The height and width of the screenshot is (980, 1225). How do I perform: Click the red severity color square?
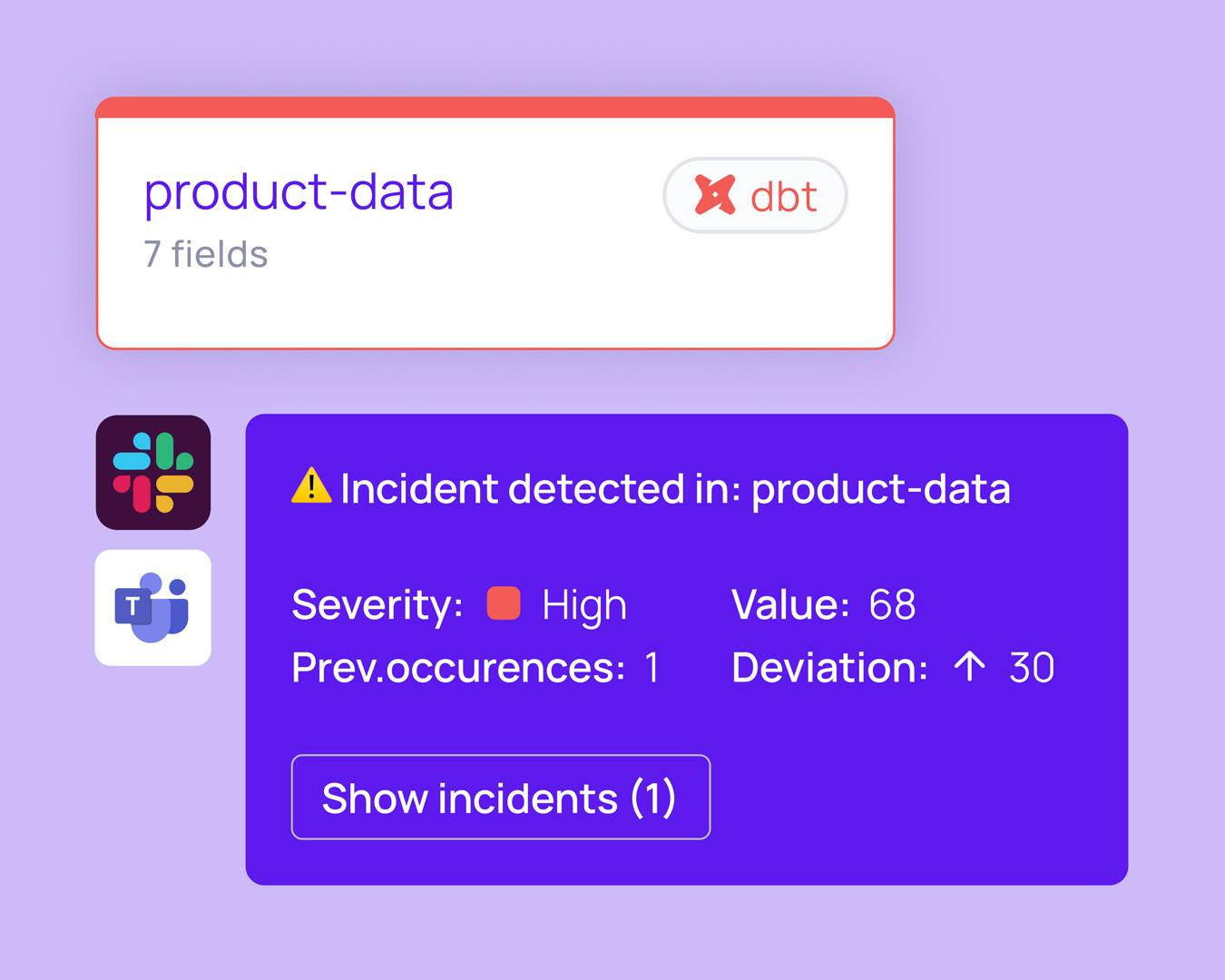pyautogui.click(x=504, y=603)
